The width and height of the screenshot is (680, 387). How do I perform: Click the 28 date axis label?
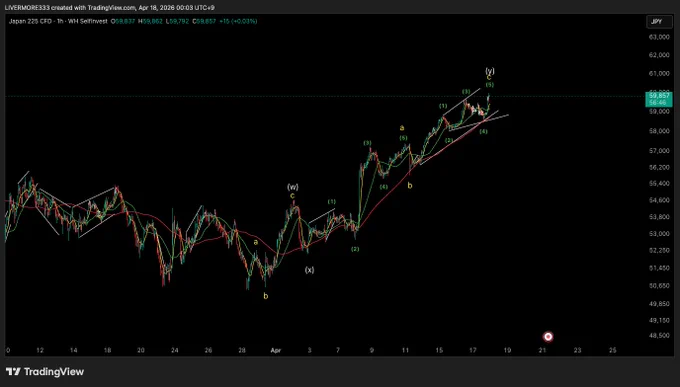242,351
